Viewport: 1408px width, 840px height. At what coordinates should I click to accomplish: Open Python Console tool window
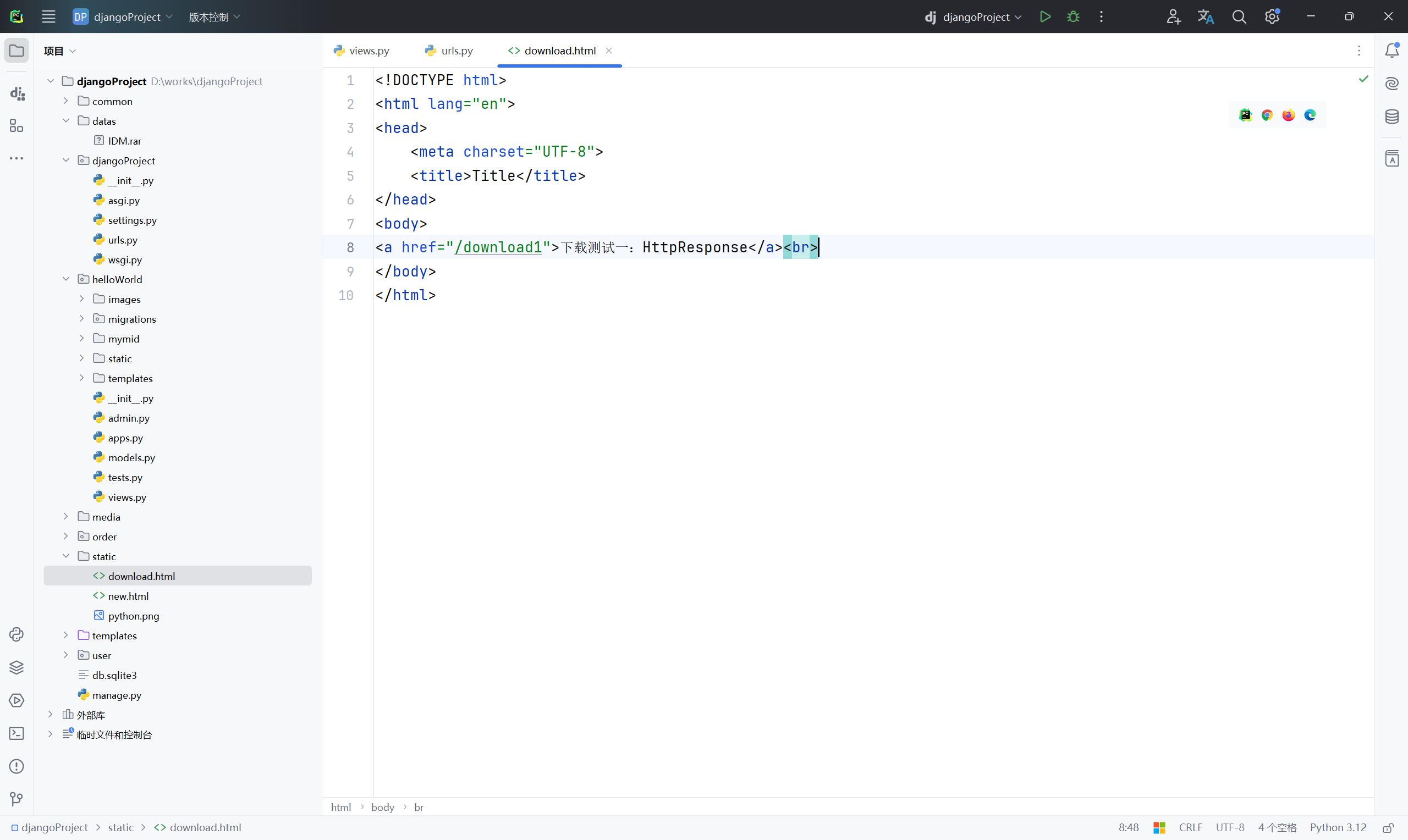(x=16, y=634)
